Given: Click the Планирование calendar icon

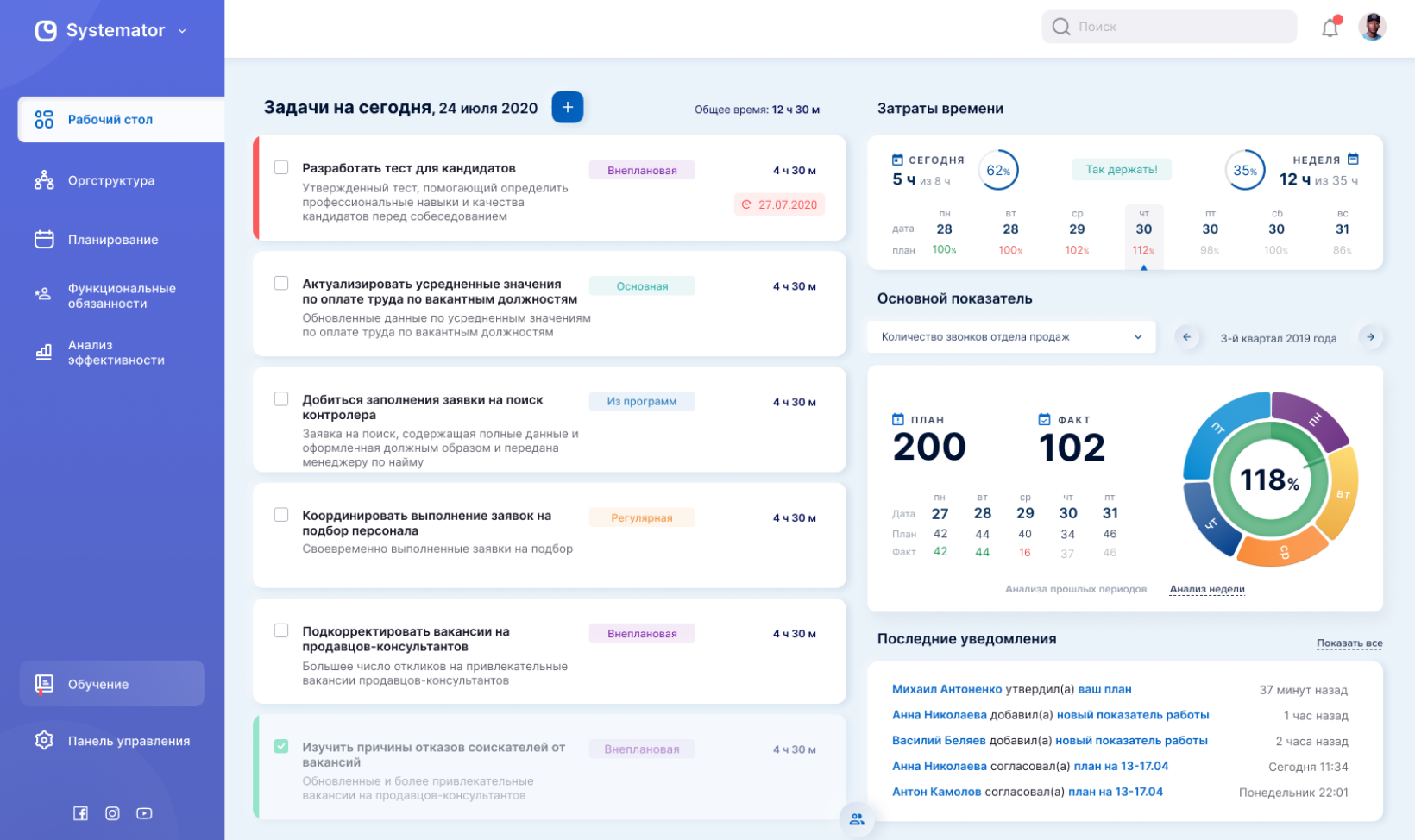Looking at the screenshot, I should click(44, 239).
